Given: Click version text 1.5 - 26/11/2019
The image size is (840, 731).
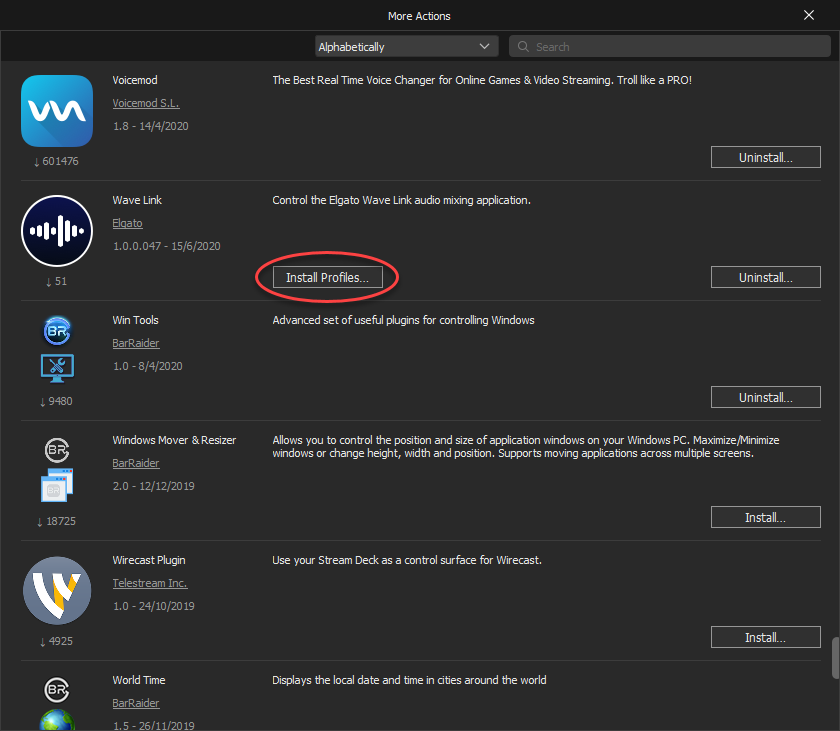Looking at the screenshot, I should coord(153,726).
